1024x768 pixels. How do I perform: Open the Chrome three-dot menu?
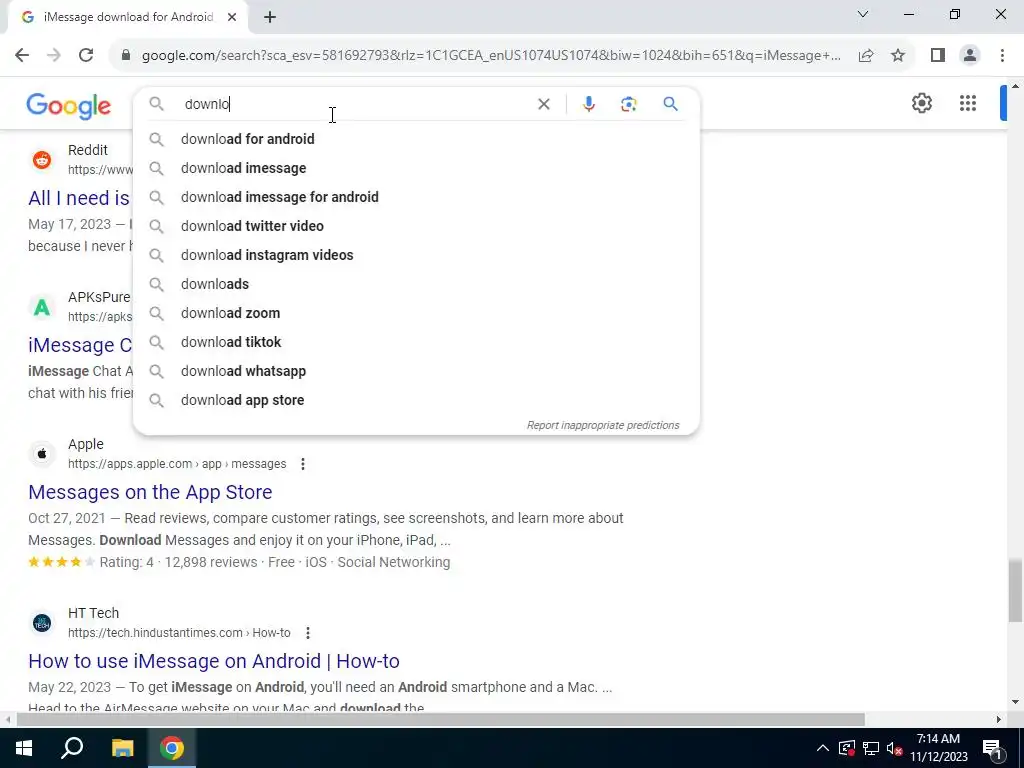point(1002,56)
